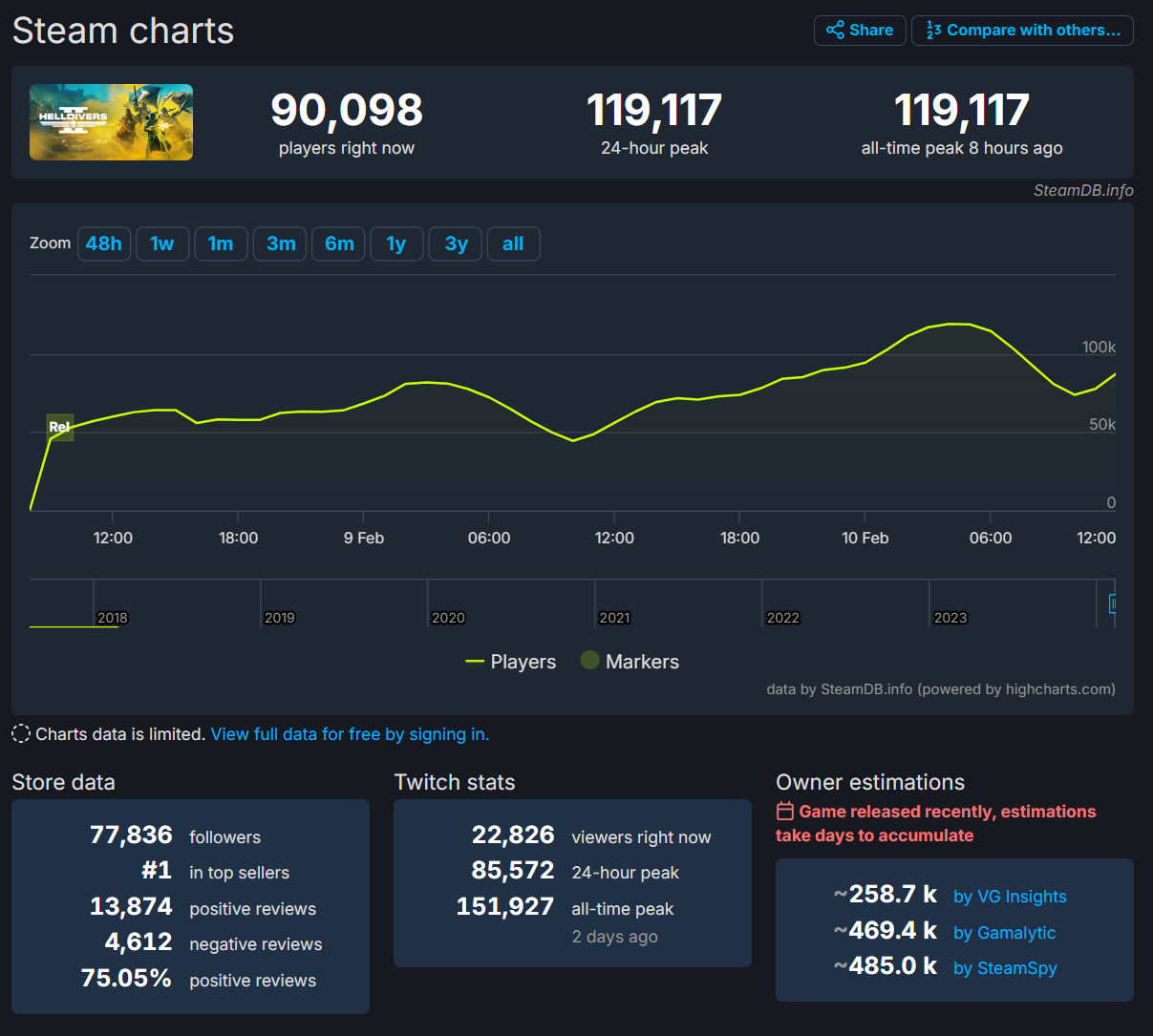The image size is (1153, 1036).
Task: Click the 24-hour peak label under 119,117
Action: point(654,148)
